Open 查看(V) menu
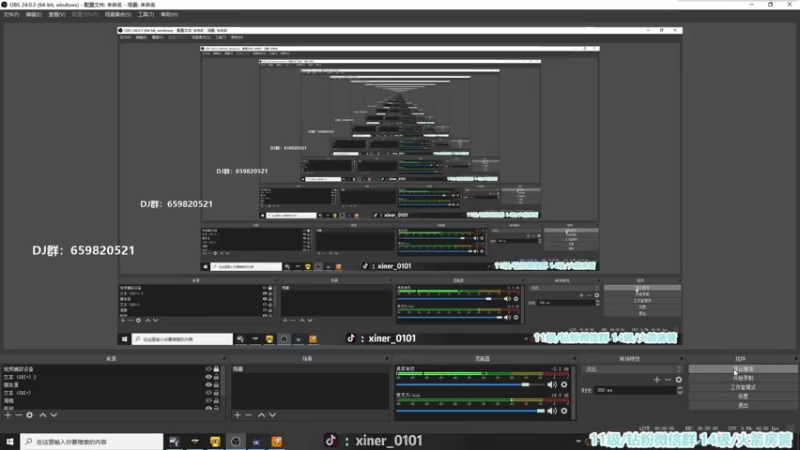Viewport: 800px width, 450px height. [x=57, y=15]
